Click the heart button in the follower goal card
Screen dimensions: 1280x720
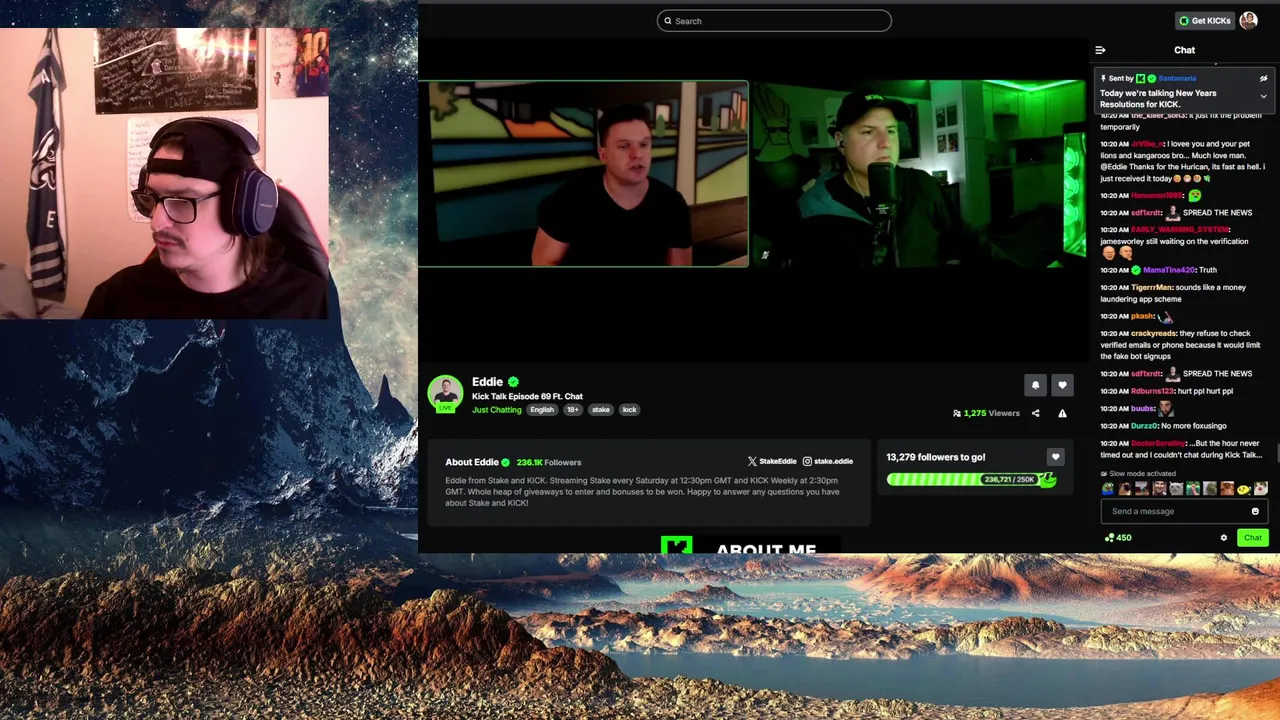[x=1055, y=457]
